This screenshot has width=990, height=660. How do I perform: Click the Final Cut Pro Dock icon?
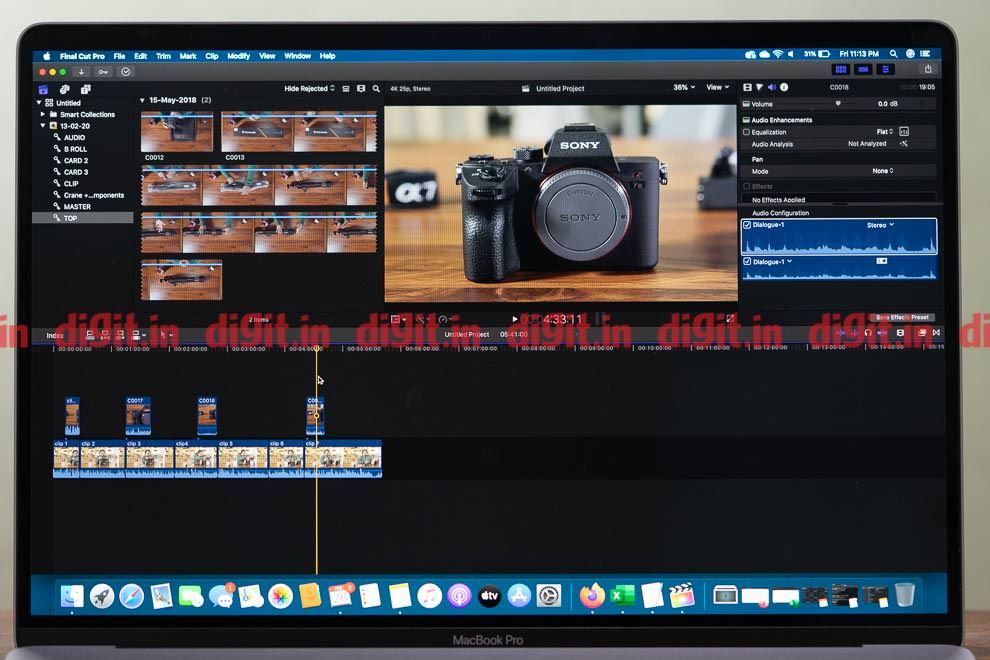tap(682, 596)
